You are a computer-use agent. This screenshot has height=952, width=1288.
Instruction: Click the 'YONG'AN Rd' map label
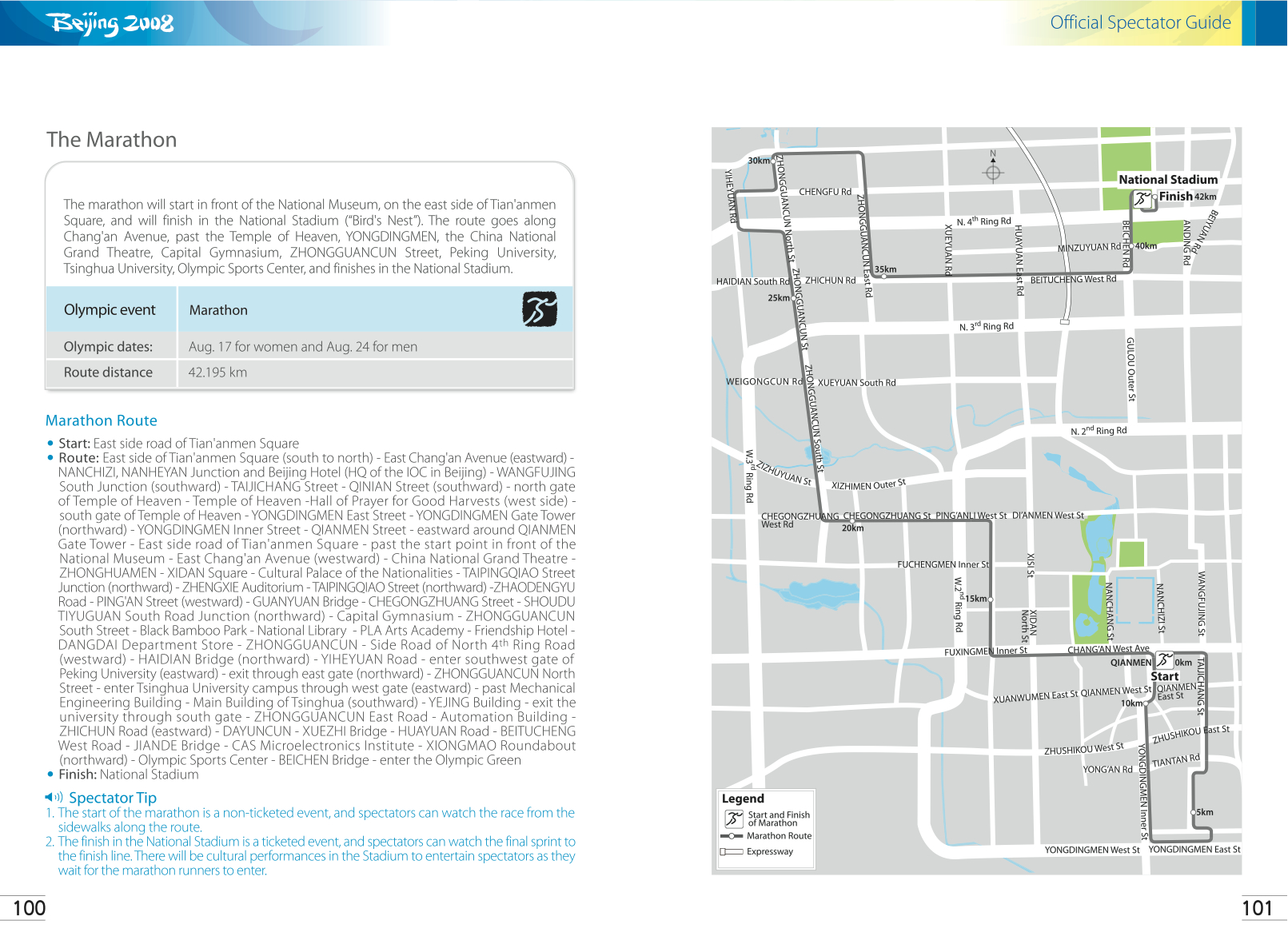1107,770
